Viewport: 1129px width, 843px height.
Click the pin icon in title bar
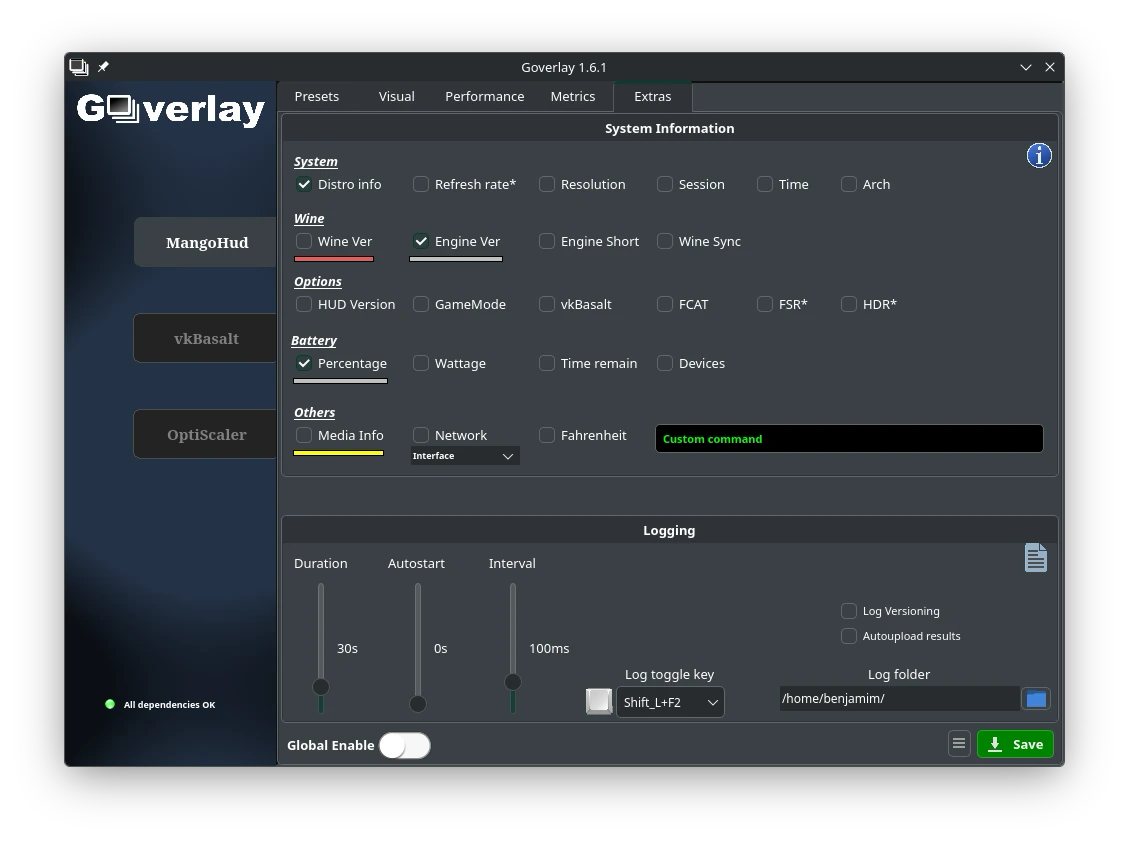103,67
